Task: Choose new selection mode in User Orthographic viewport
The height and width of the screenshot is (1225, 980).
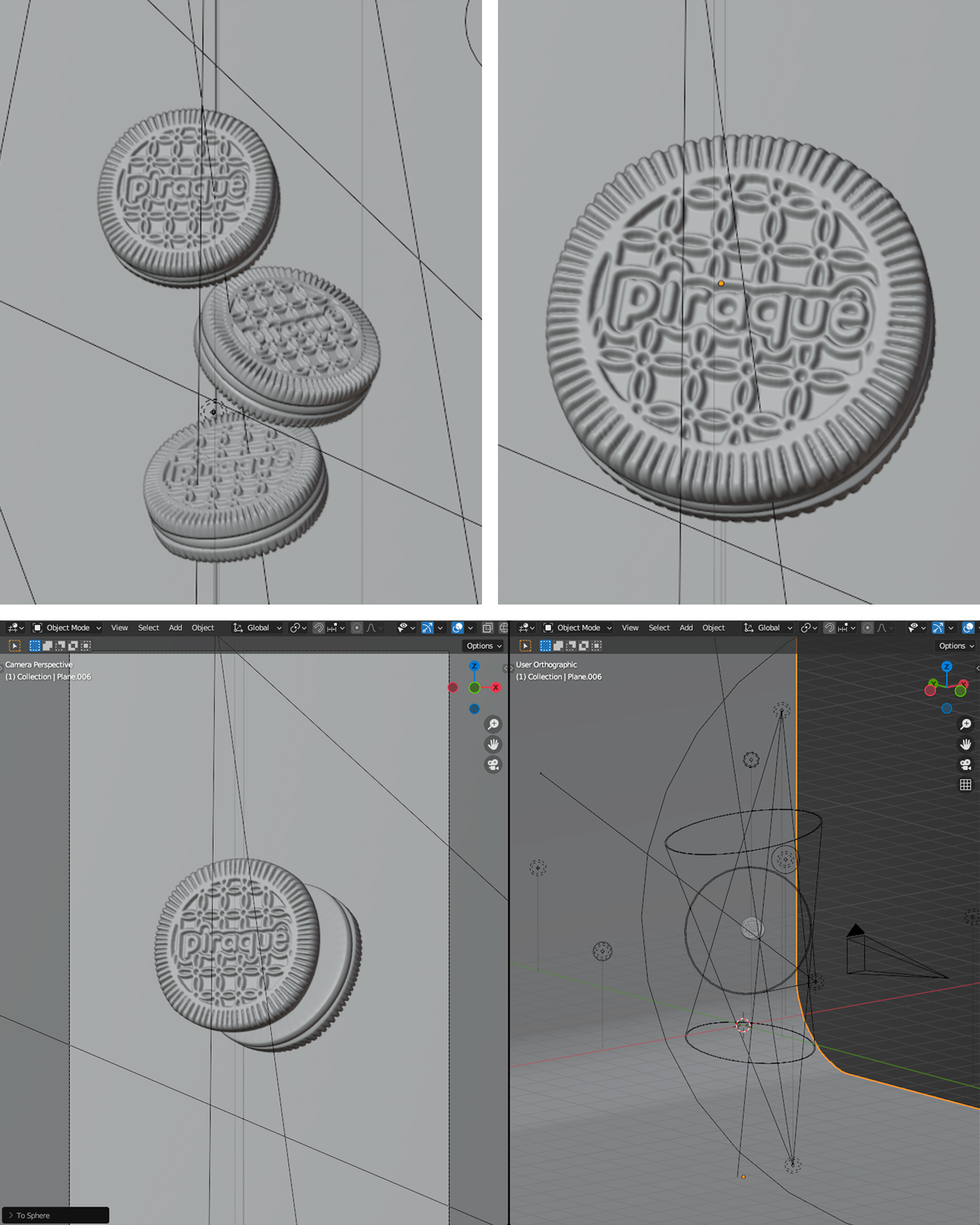Action: [x=546, y=646]
